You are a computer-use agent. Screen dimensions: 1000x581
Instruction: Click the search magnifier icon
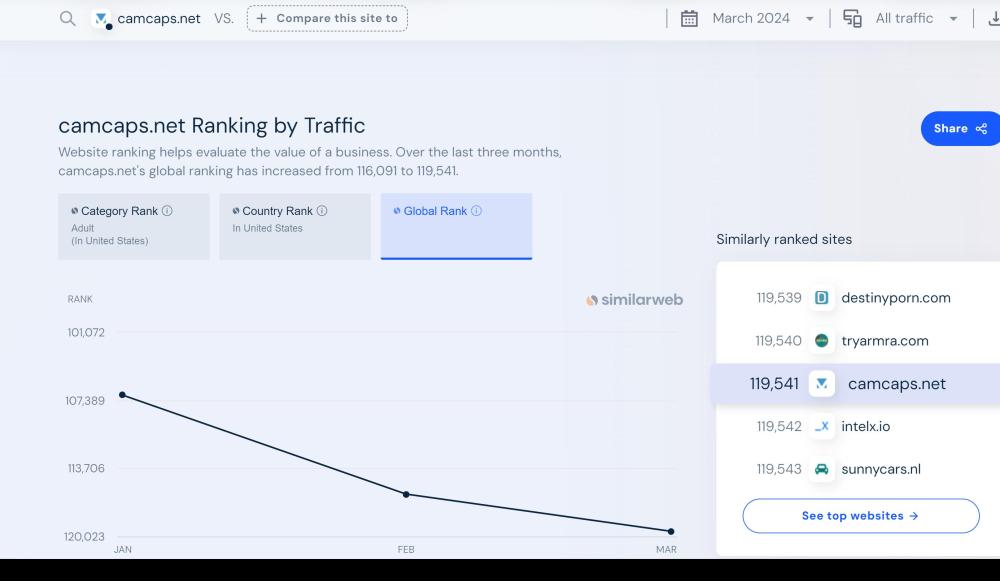67,18
